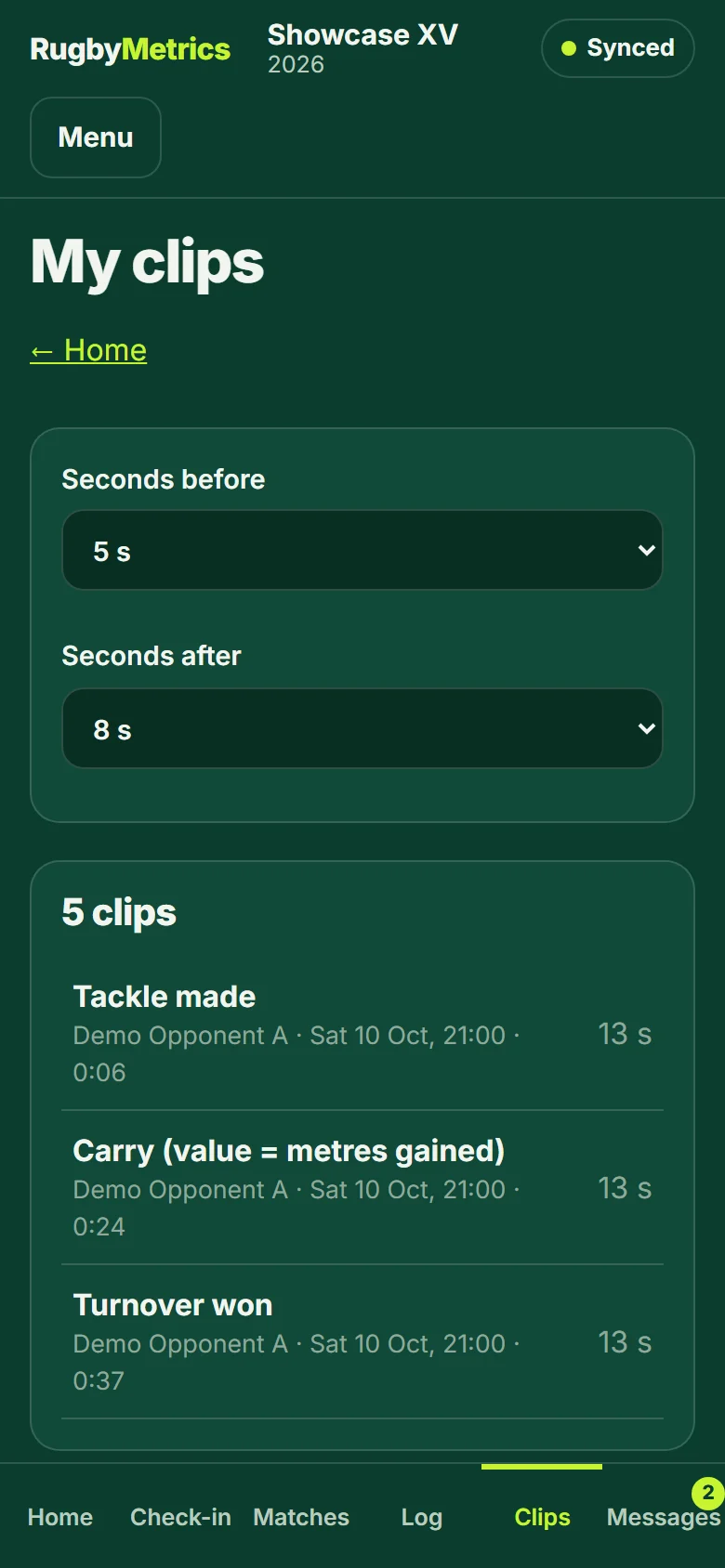Click the 13 s duration on Tackle made
Image resolution: width=725 pixels, height=1568 pixels.
coord(625,1034)
